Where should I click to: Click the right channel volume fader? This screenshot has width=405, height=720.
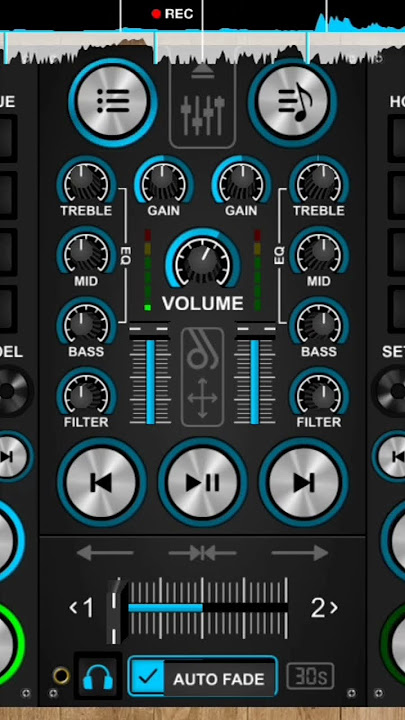[255, 374]
